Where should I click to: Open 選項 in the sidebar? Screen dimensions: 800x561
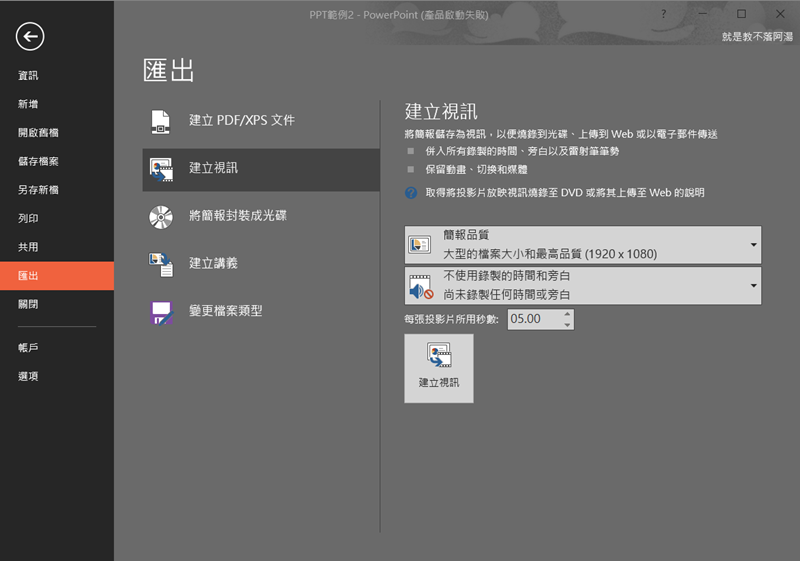click(28, 376)
